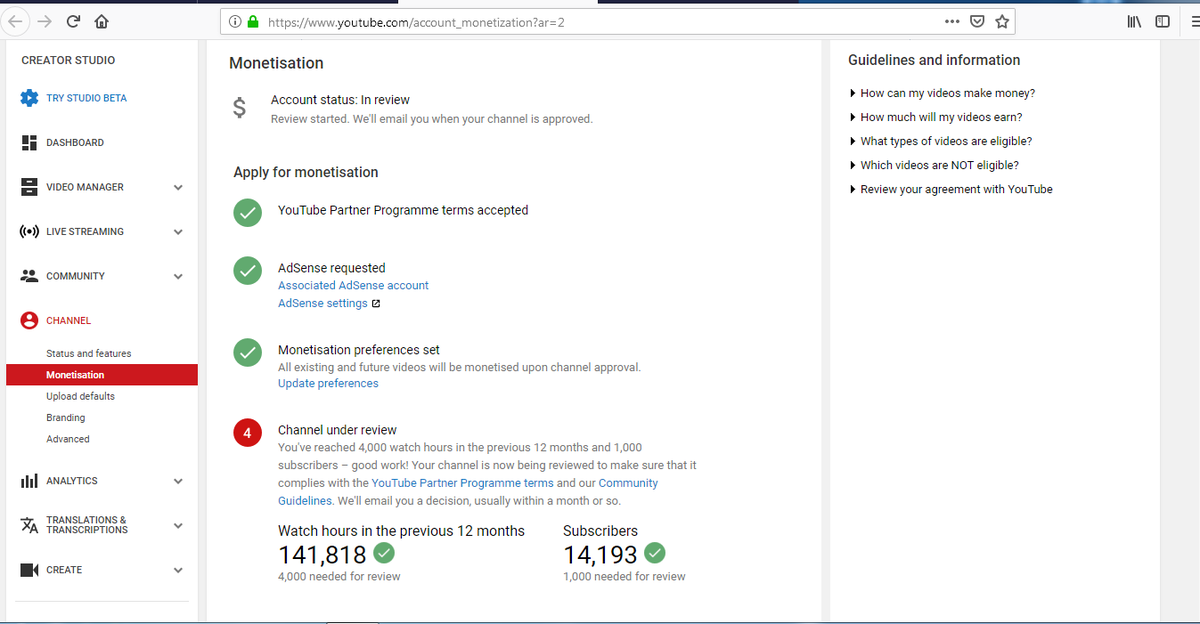The height and width of the screenshot is (624, 1200).
Task: Expand the Video Manager section chevron
Action: pos(178,187)
